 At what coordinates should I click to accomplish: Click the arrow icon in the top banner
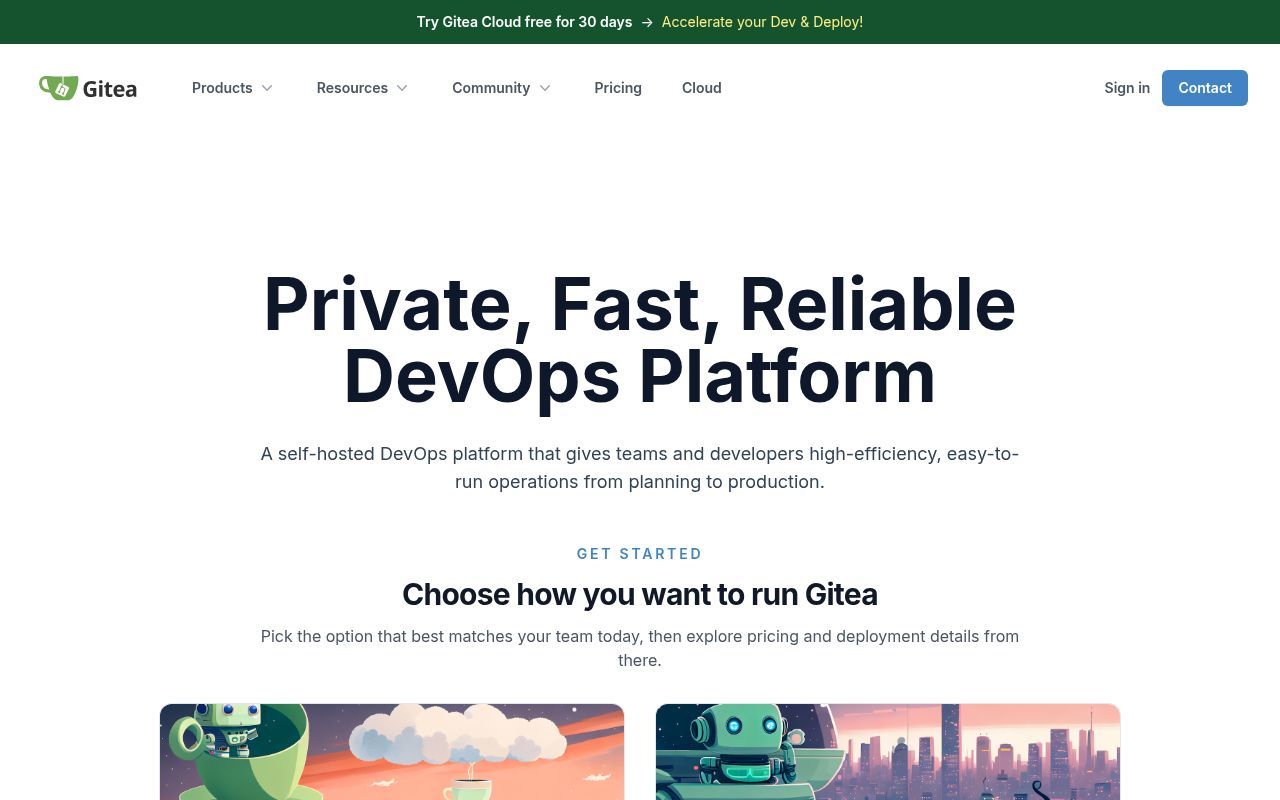[647, 22]
